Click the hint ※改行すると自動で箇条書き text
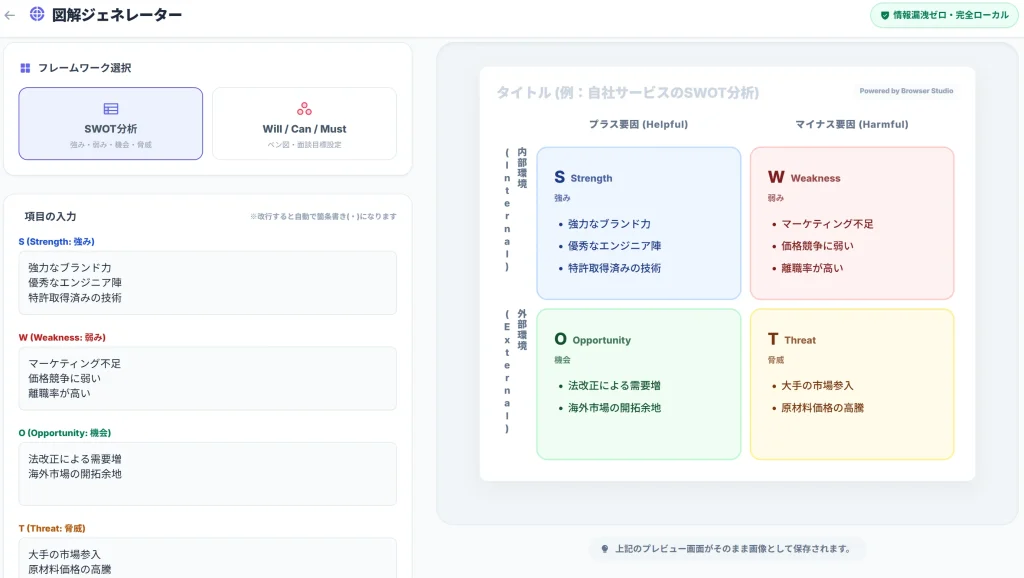Screen dimensions: 1024x578 (x=323, y=217)
